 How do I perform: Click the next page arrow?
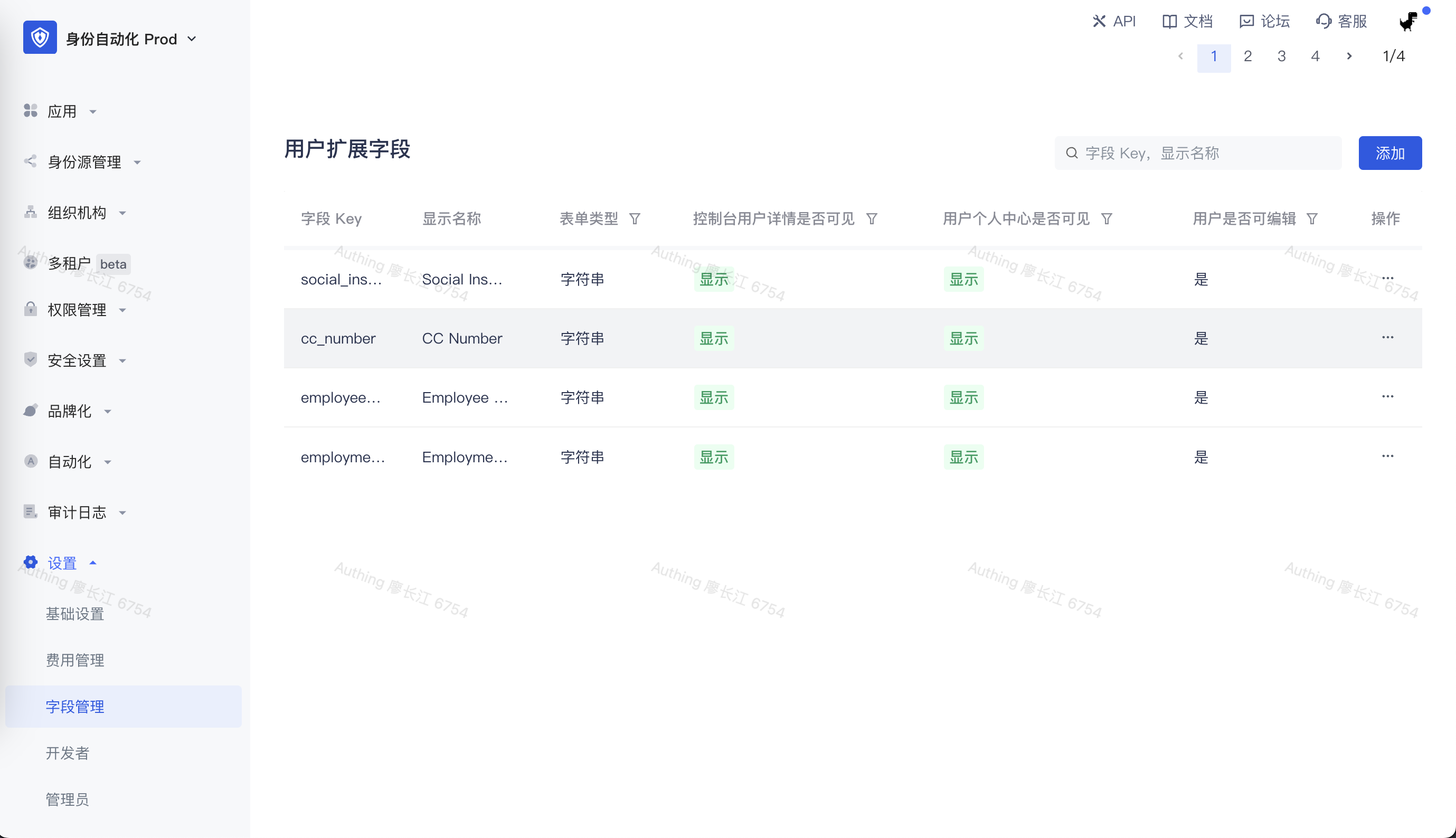pos(1349,56)
